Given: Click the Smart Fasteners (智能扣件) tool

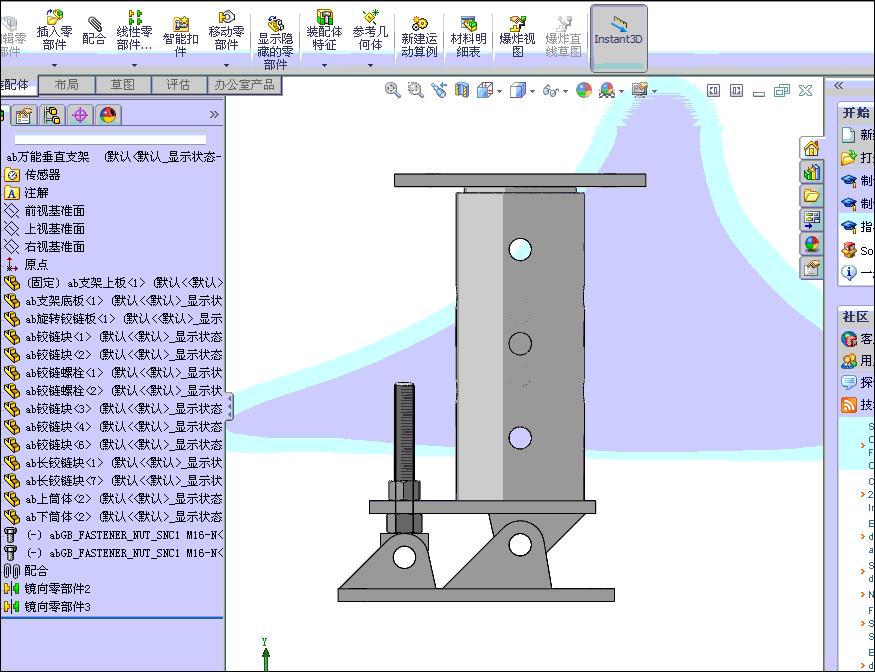Looking at the screenshot, I should 180,37.
